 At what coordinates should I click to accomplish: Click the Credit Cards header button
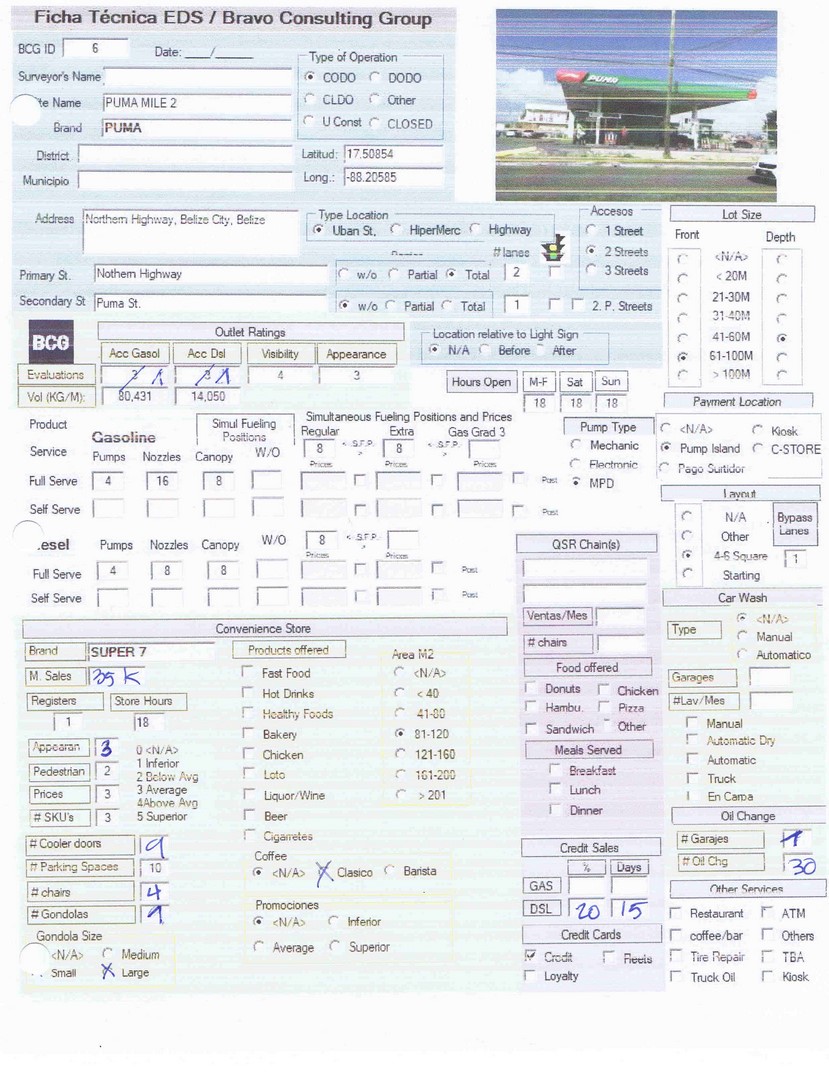point(591,935)
